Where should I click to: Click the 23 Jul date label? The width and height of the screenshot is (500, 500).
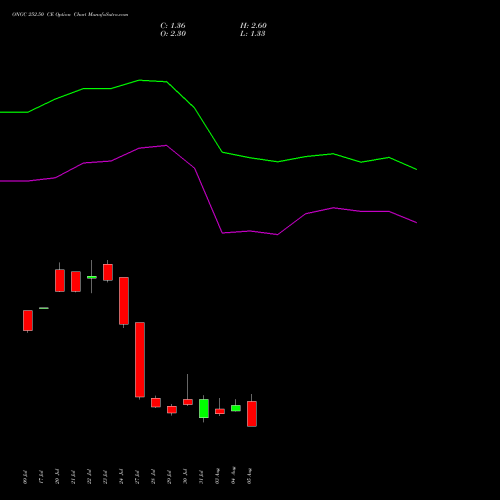click(x=106, y=477)
